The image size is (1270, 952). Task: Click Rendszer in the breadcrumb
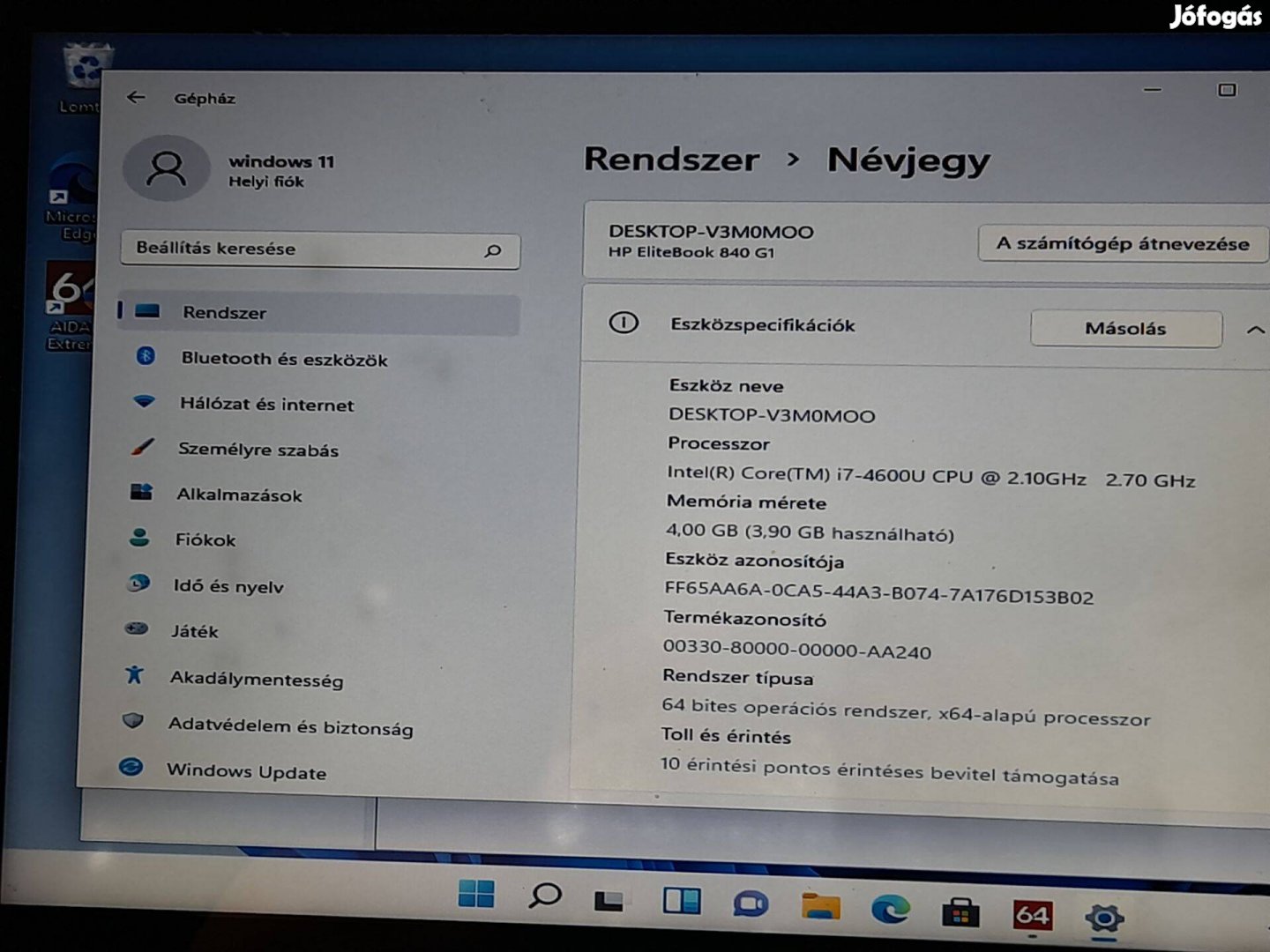coord(671,159)
